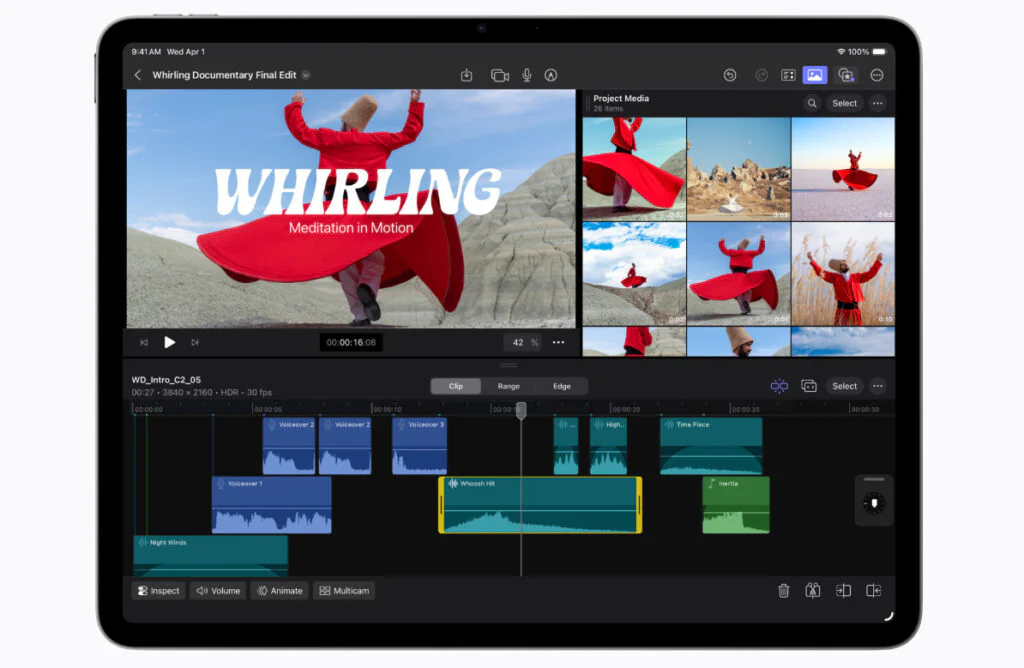The height and width of the screenshot is (668, 1024).
Task: Select the record video camera icon
Action: tap(498, 74)
